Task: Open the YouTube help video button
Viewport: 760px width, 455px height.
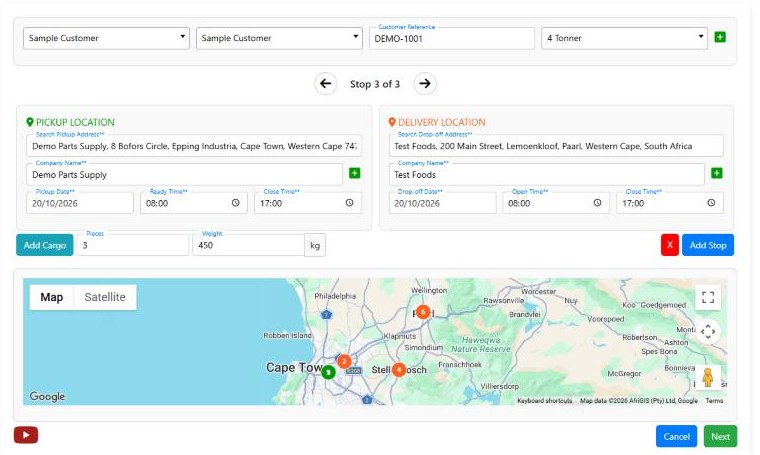Action: click(x=26, y=435)
